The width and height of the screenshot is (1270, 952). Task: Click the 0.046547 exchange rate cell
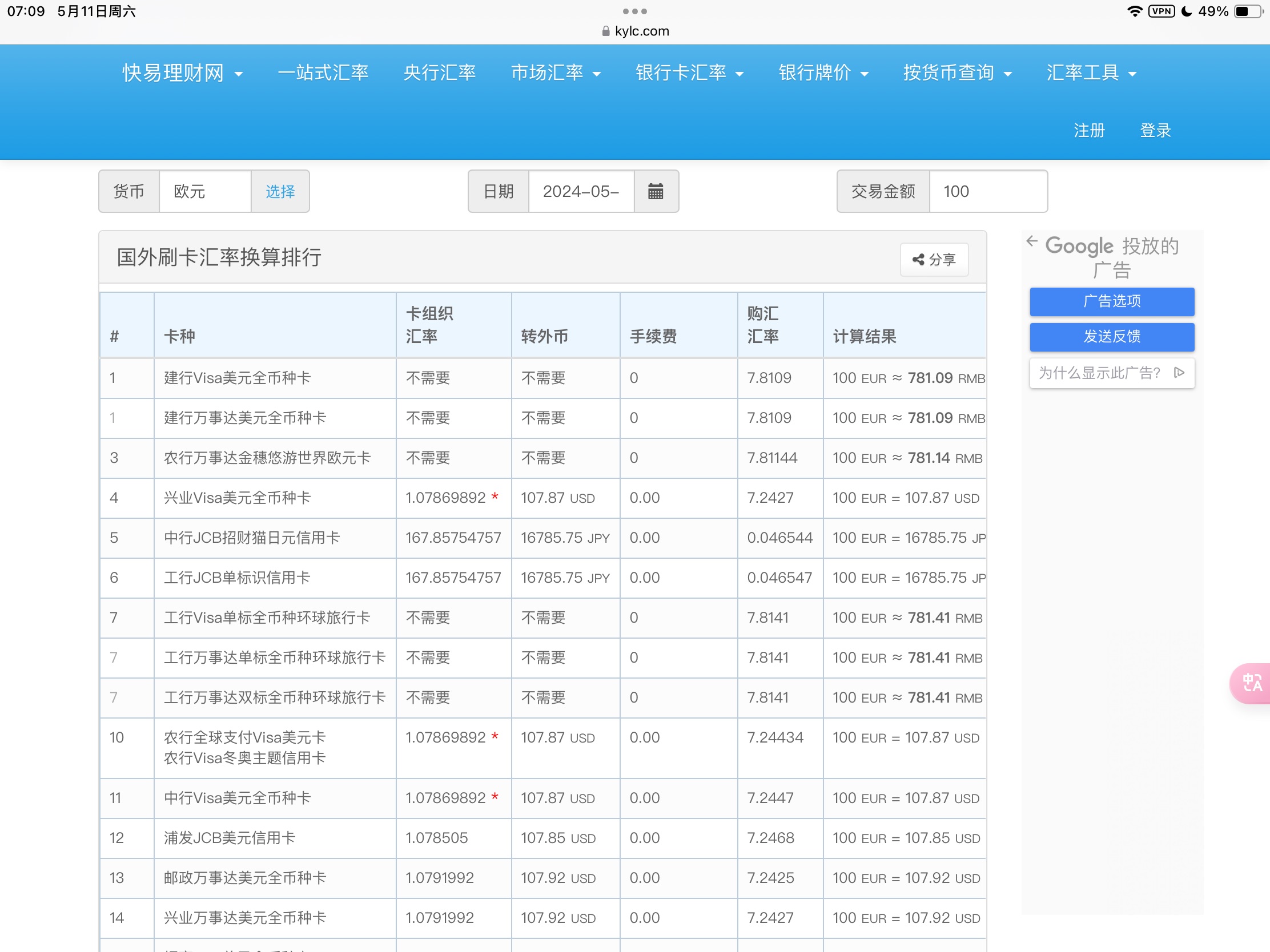tap(779, 577)
